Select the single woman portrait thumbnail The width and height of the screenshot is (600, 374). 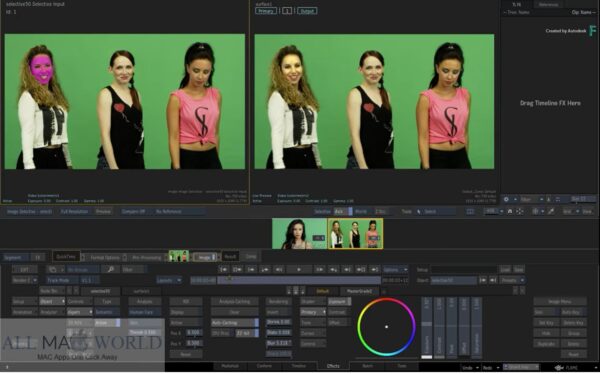300,234
